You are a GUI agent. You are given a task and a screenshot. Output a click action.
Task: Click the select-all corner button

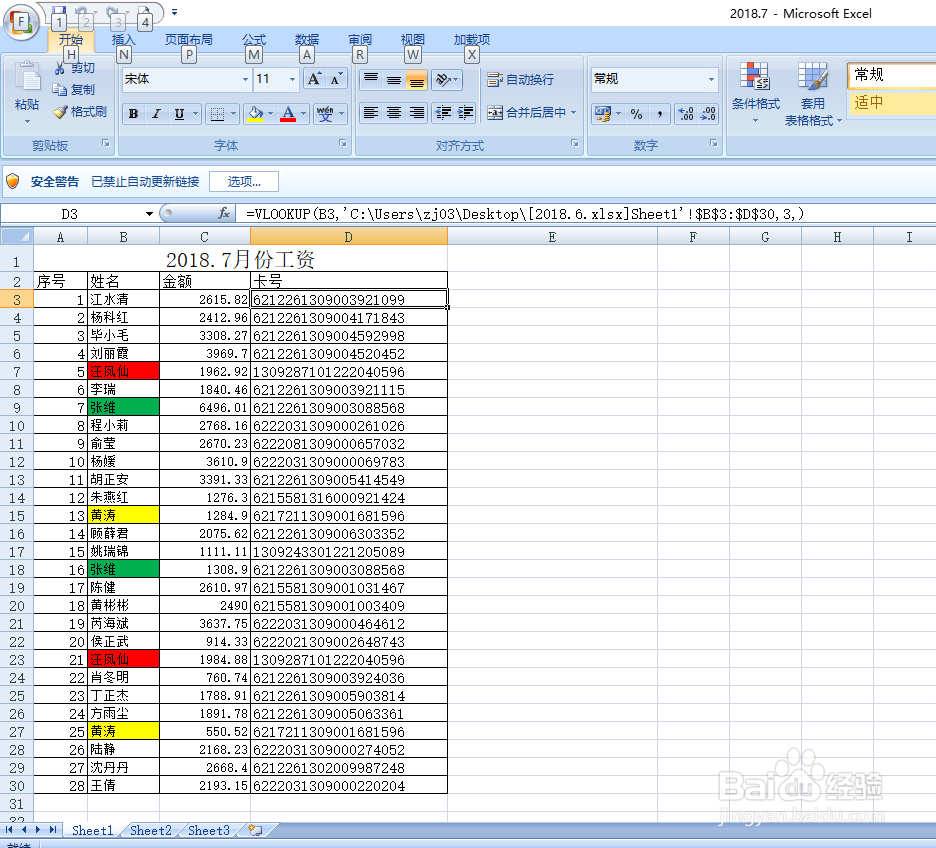point(17,237)
